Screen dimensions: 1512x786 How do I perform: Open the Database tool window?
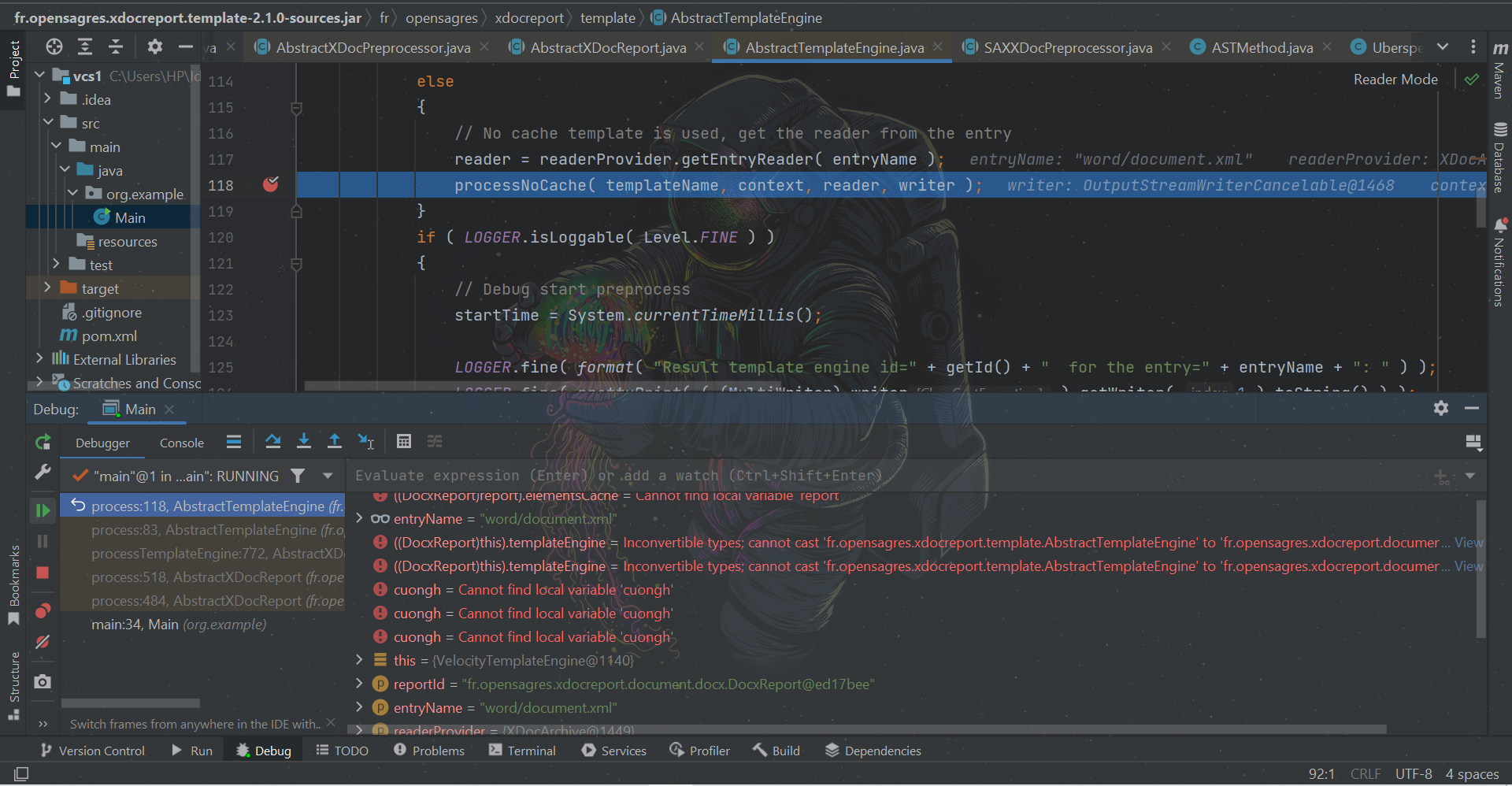pyautogui.click(x=1499, y=158)
